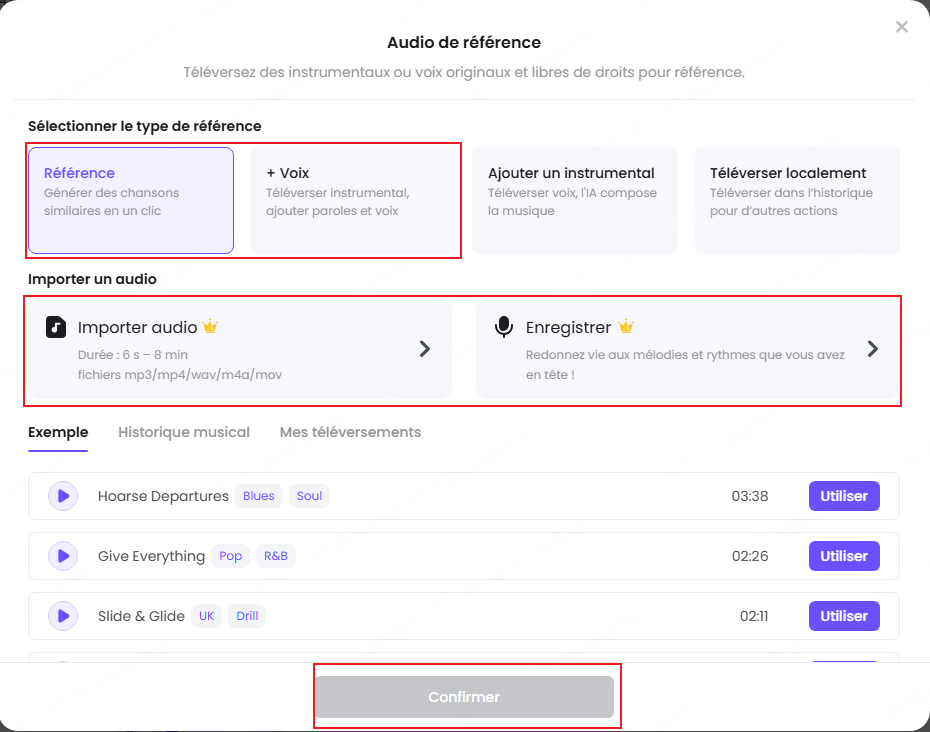Click the Drill tag on Slide & Glide

pyautogui.click(x=246, y=616)
